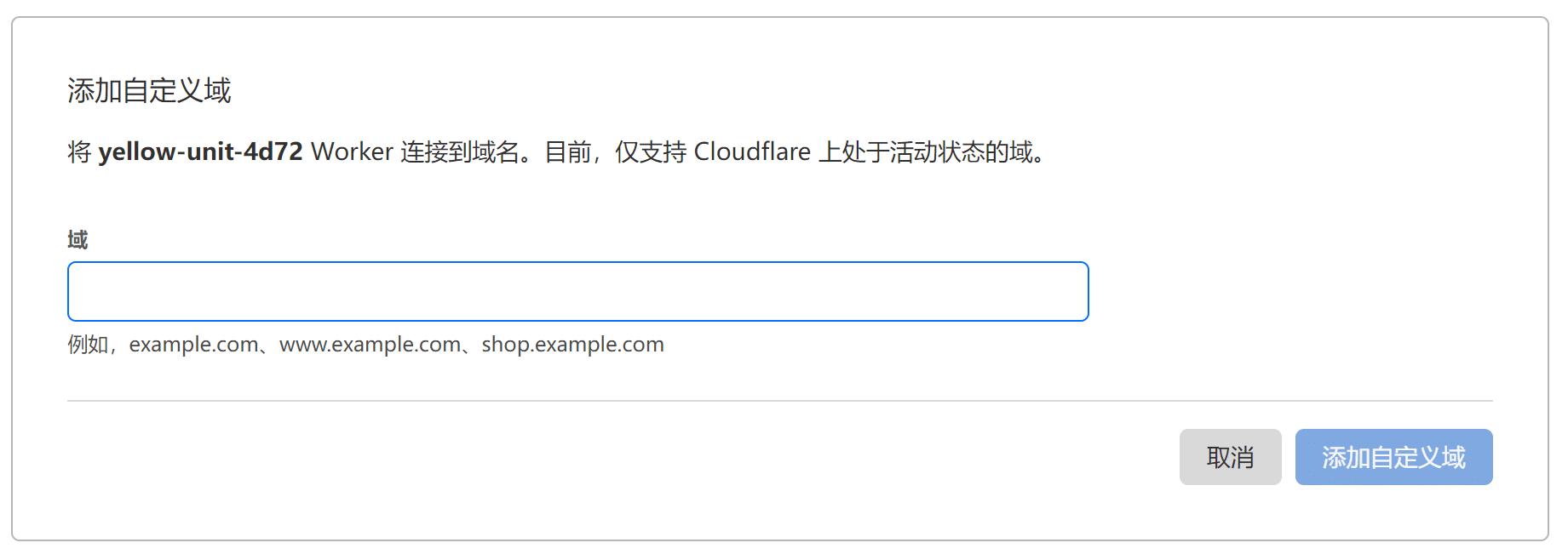This screenshot has height=554, width=1568.
Task: Click the first example.com hint text
Action: (x=193, y=345)
